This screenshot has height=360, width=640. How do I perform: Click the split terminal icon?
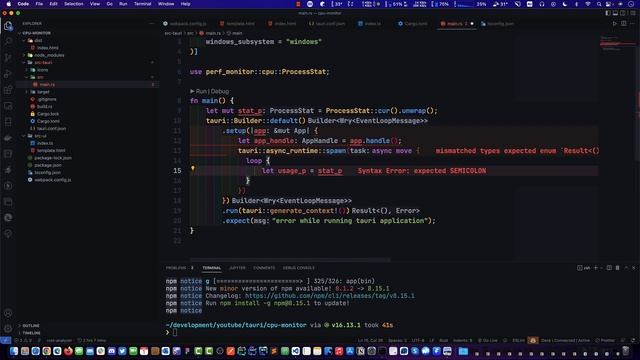[x=609, y=268]
